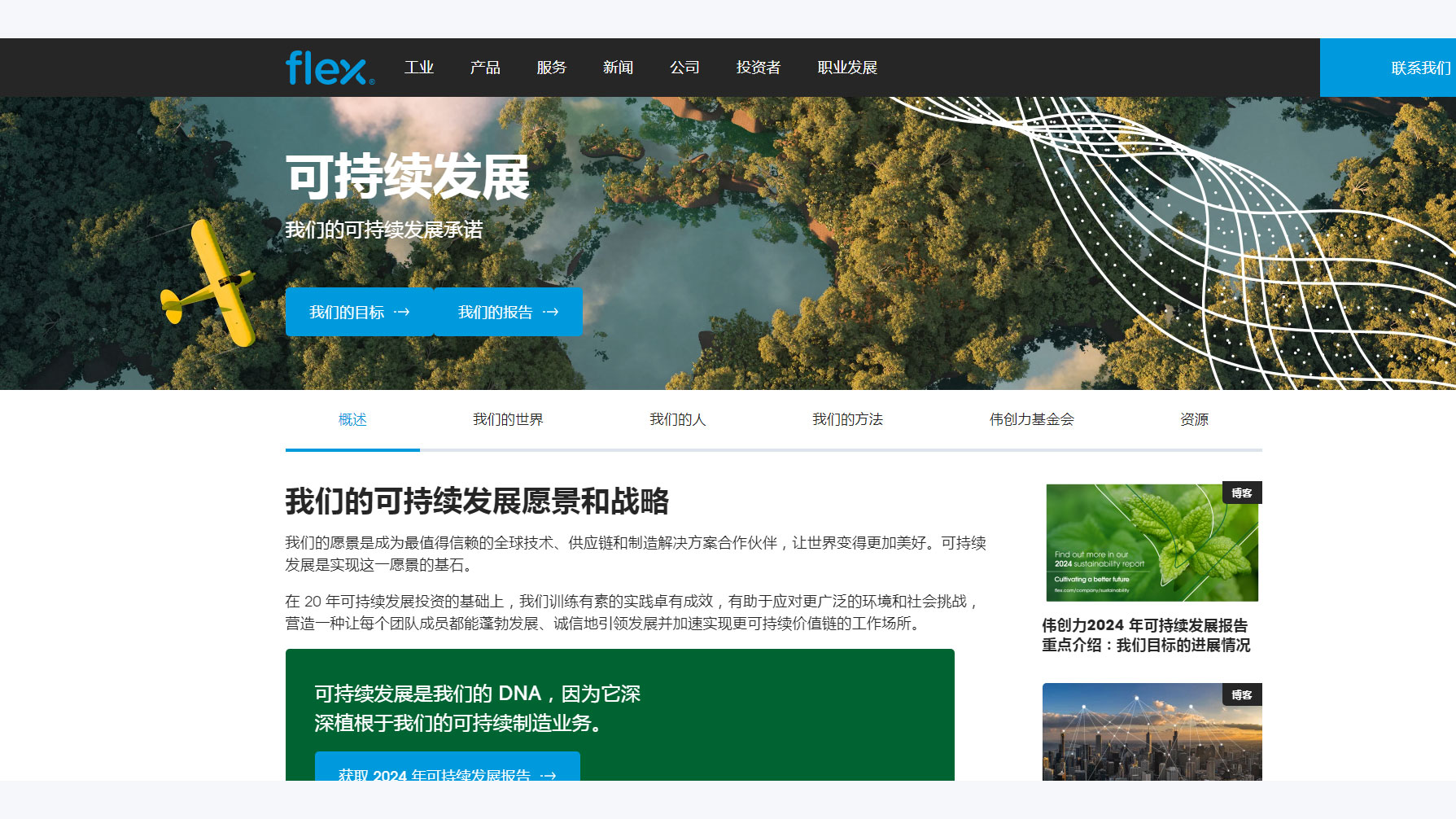The image size is (1456, 819).
Task: Open the city skyline blog thumbnail
Action: point(1152,732)
